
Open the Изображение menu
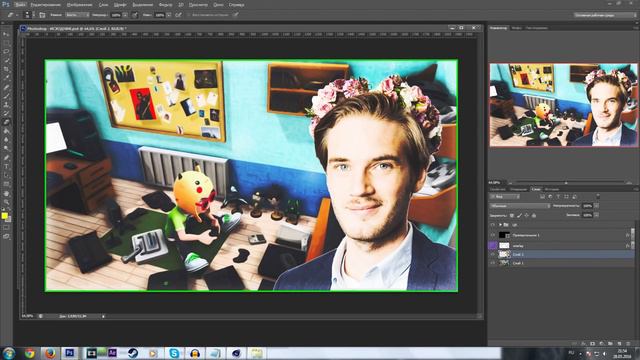click(79, 5)
